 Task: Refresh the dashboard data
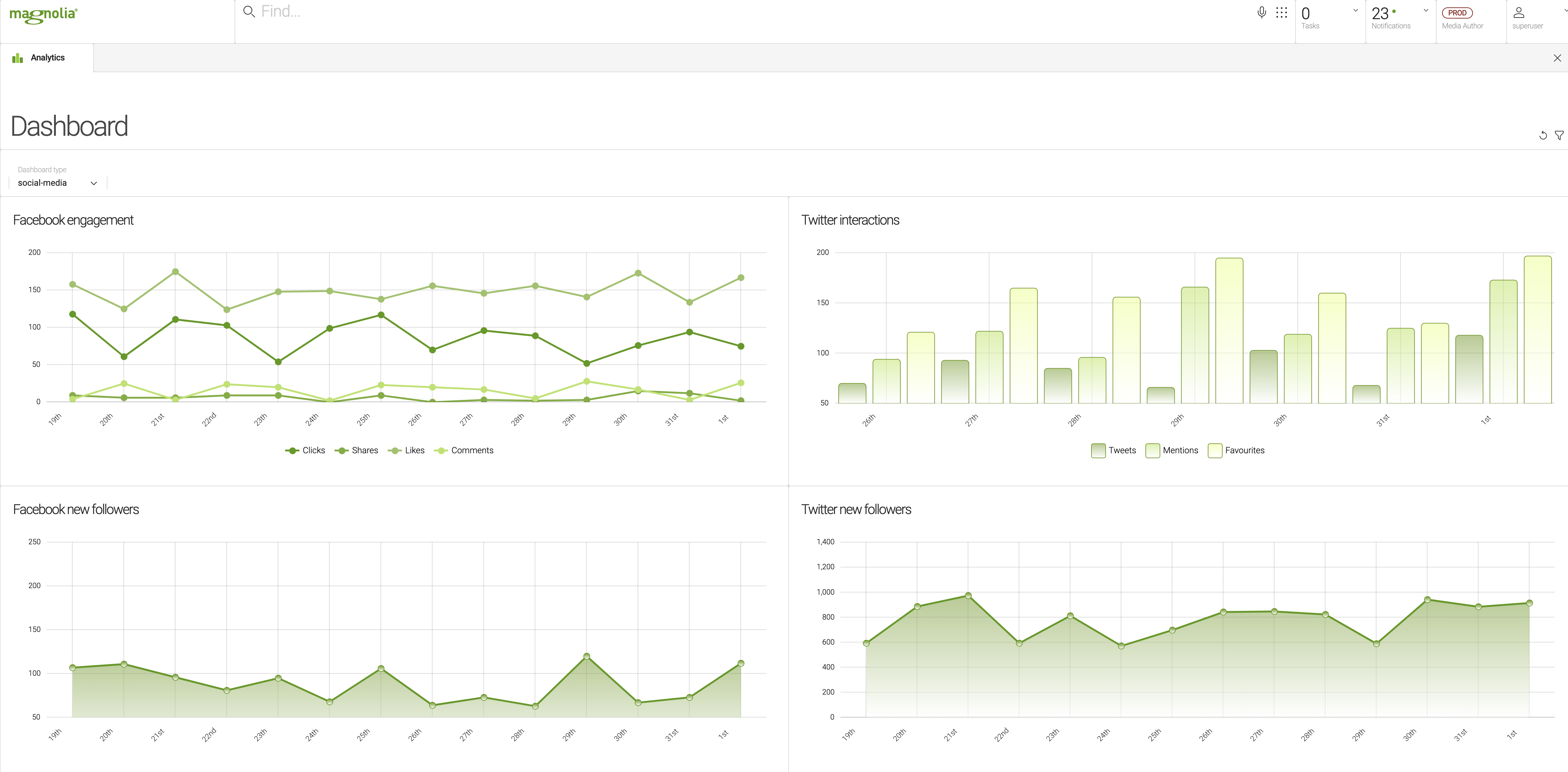[1543, 135]
